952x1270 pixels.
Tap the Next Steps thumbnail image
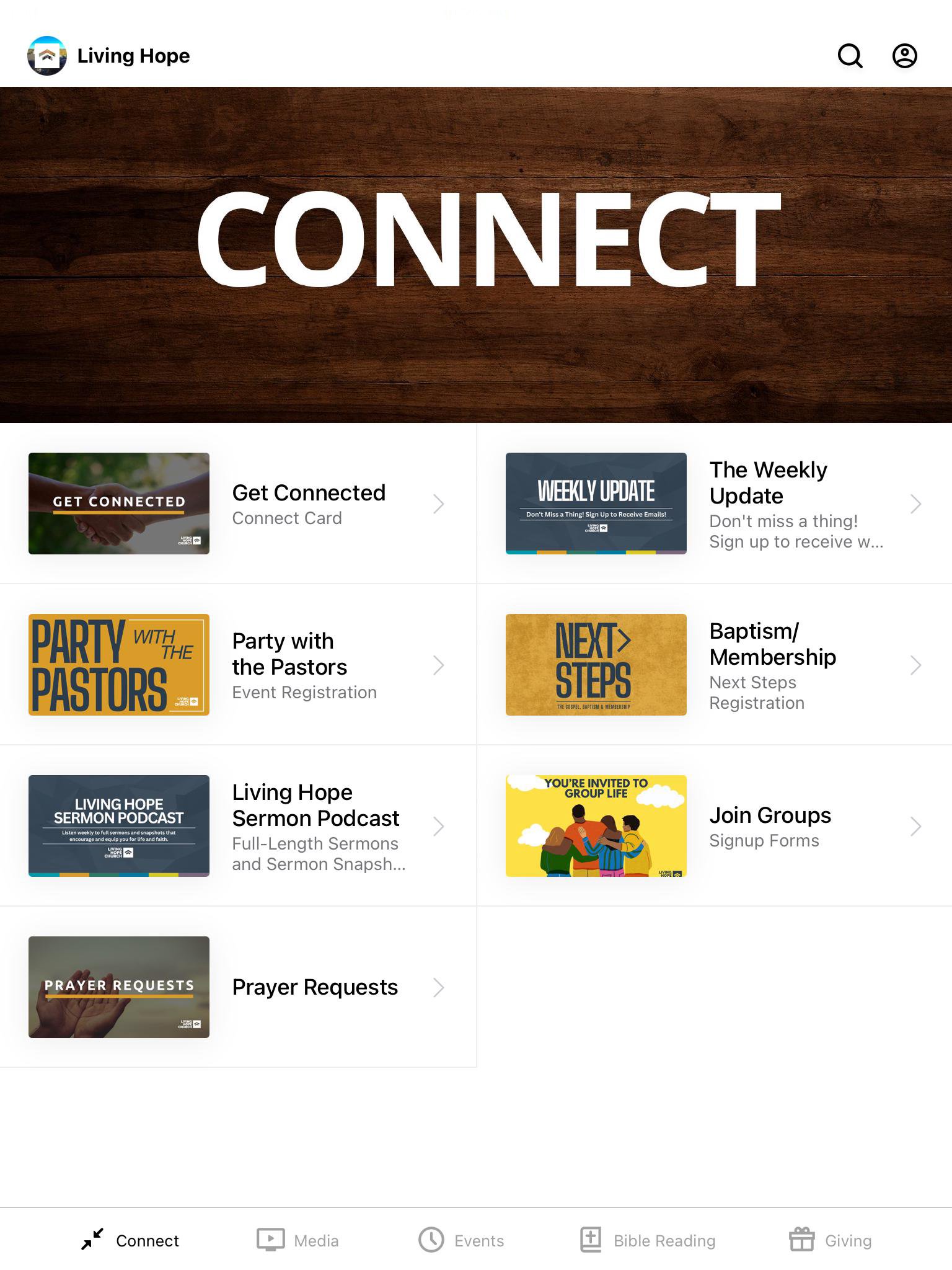pos(596,665)
